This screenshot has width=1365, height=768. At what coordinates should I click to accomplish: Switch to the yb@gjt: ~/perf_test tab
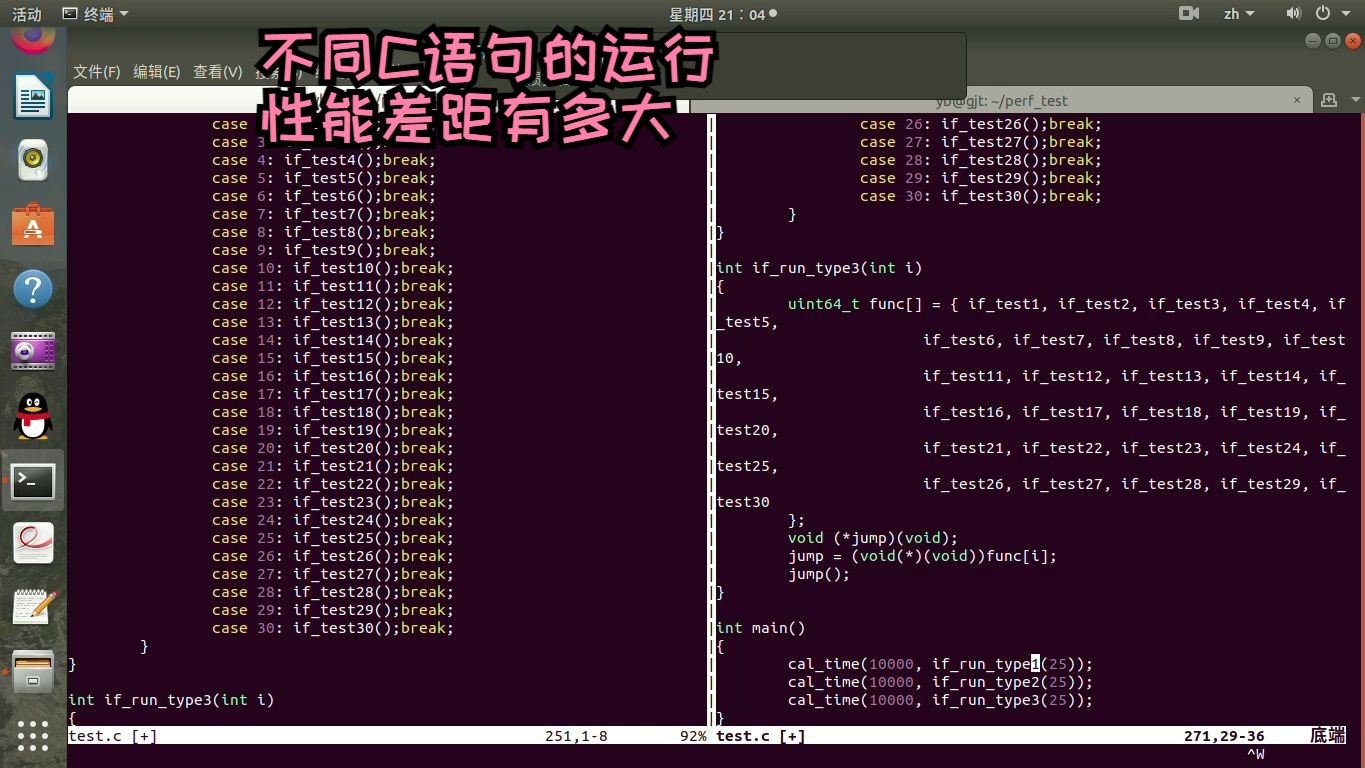pyautogui.click(x=1002, y=100)
